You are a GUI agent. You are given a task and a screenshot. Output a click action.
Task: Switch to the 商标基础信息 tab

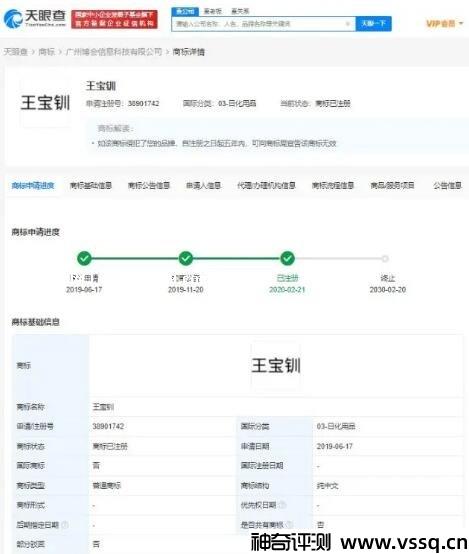point(91,185)
